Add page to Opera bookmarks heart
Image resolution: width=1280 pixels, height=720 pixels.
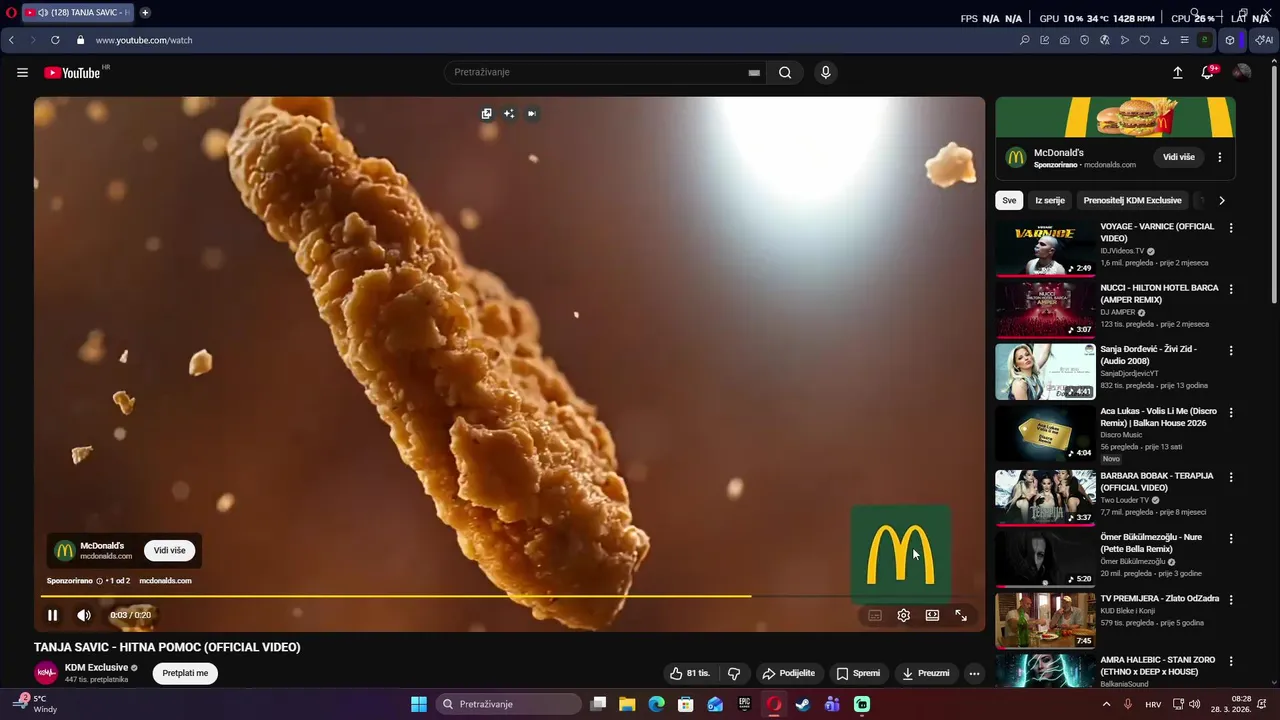pos(1144,40)
